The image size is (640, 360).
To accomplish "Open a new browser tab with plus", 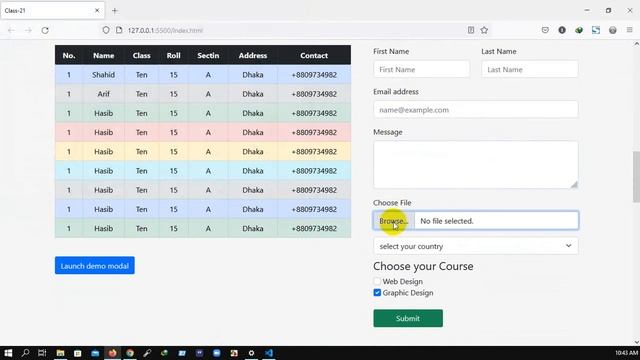I will pos(115,11).
